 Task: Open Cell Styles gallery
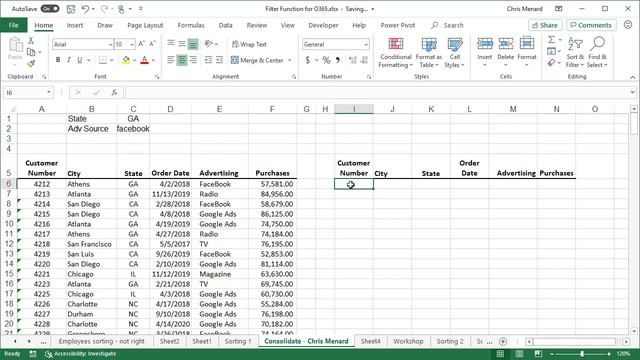[x=454, y=53]
